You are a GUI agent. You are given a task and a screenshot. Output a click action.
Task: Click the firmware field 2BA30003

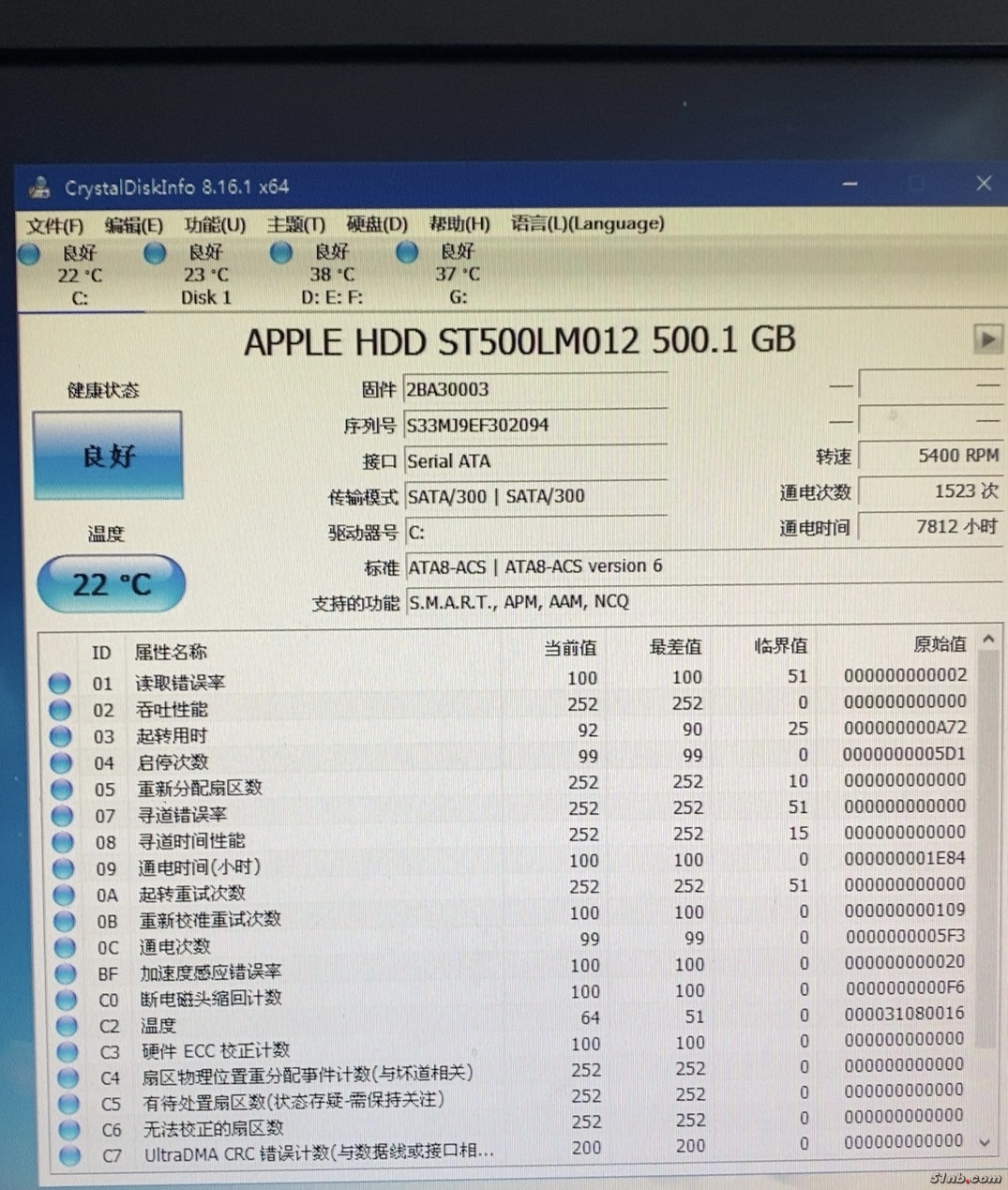[x=535, y=389]
